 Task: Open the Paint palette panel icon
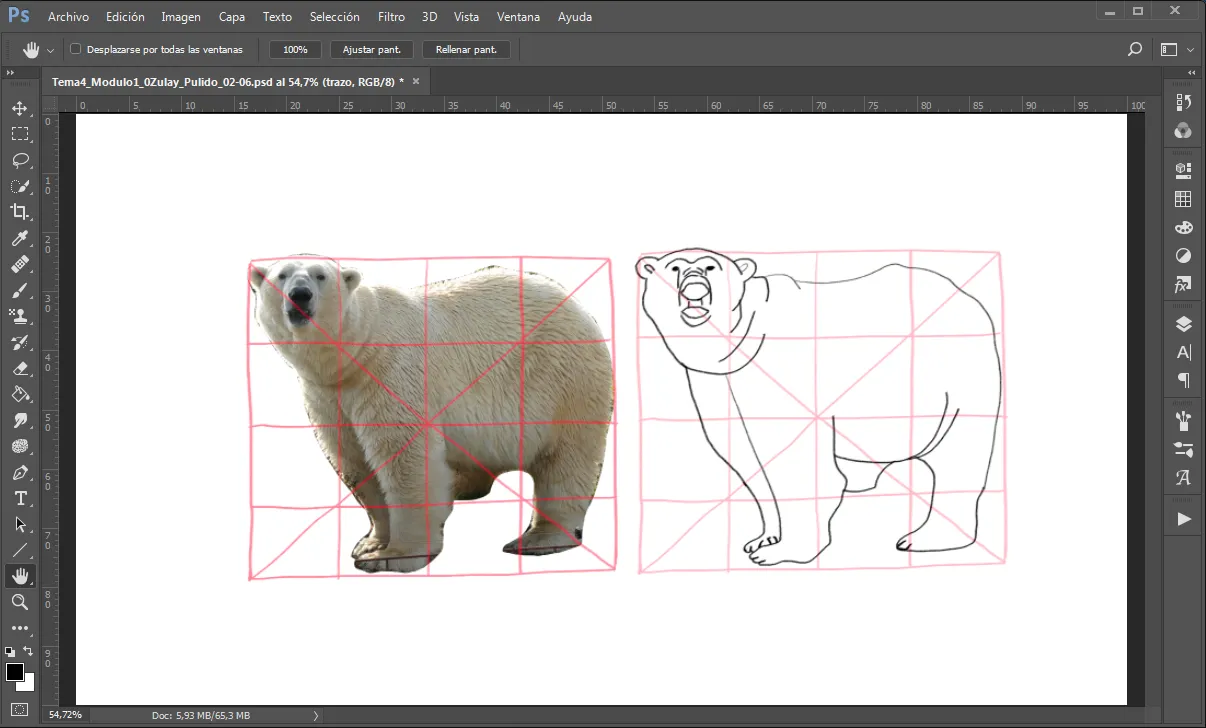[x=1184, y=228]
